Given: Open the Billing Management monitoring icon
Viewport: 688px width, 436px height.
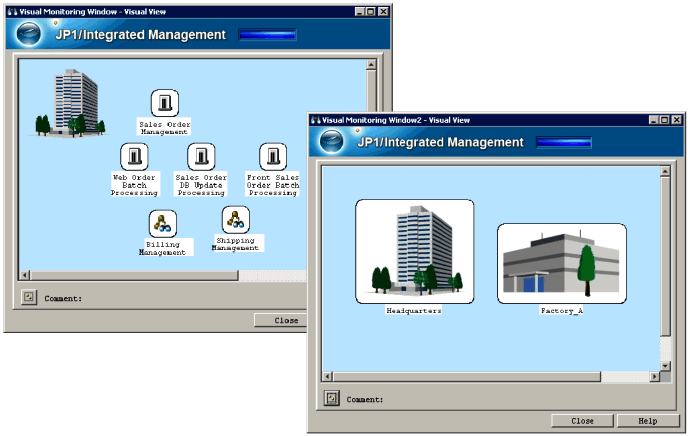Looking at the screenshot, I should 163,223.
